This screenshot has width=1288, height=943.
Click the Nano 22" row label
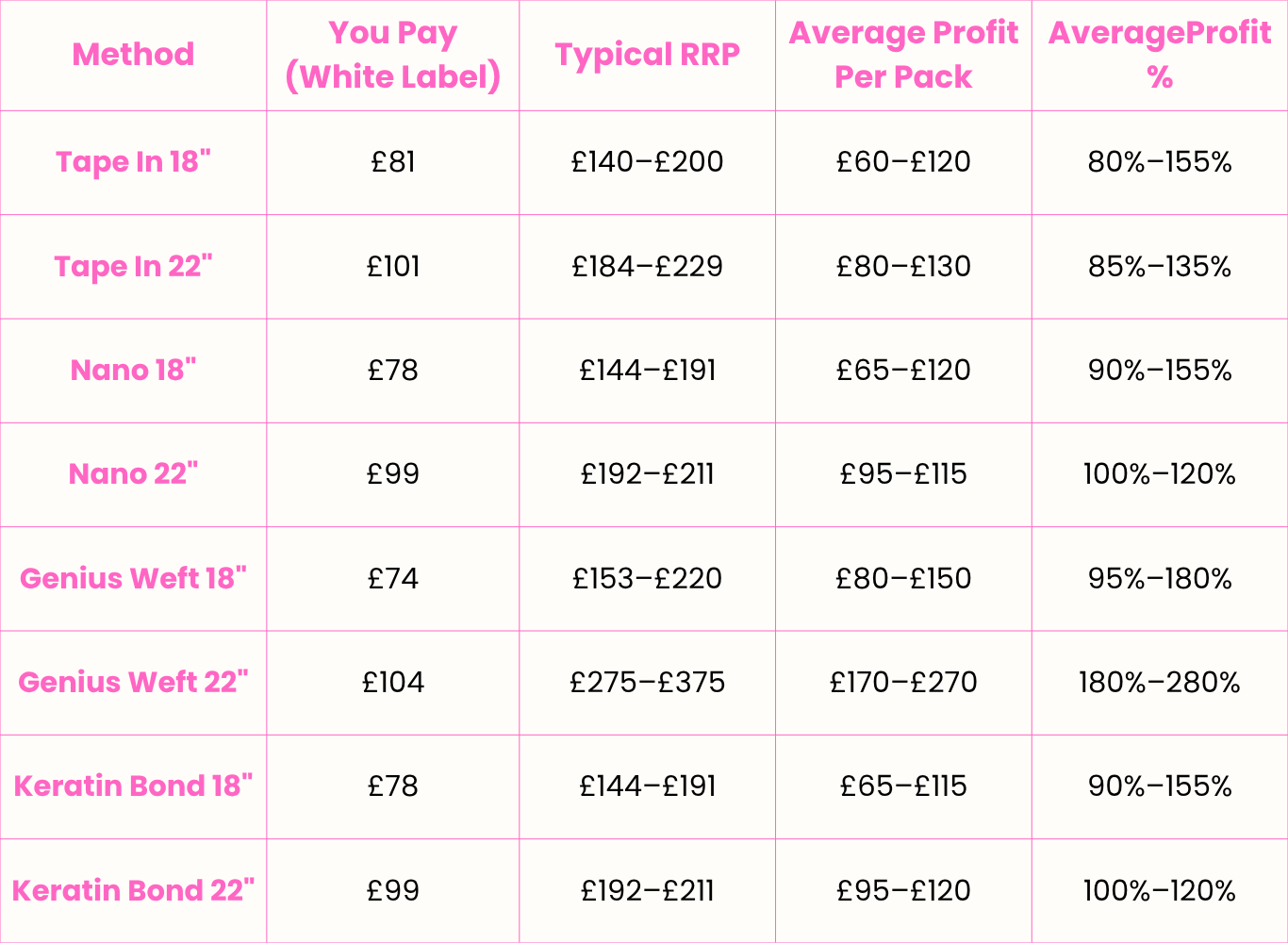(133, 474)
